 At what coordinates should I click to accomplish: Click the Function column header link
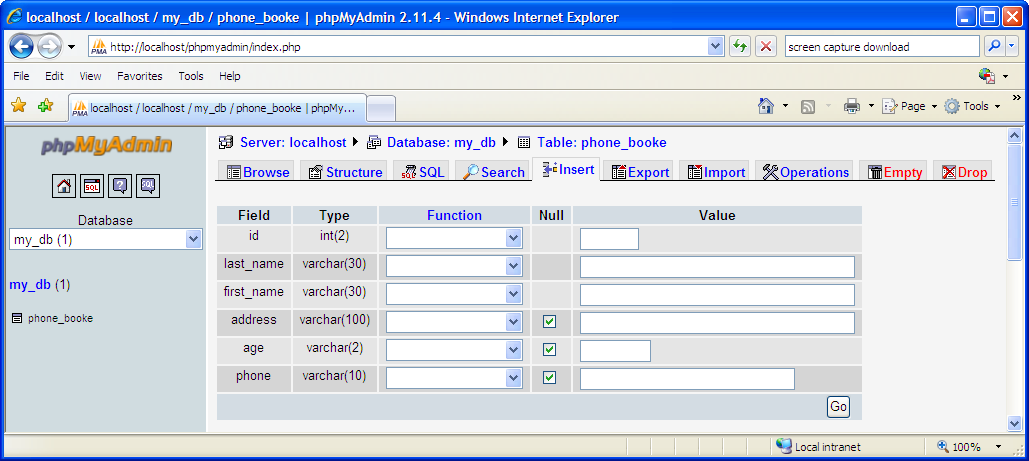click(454, 215)
